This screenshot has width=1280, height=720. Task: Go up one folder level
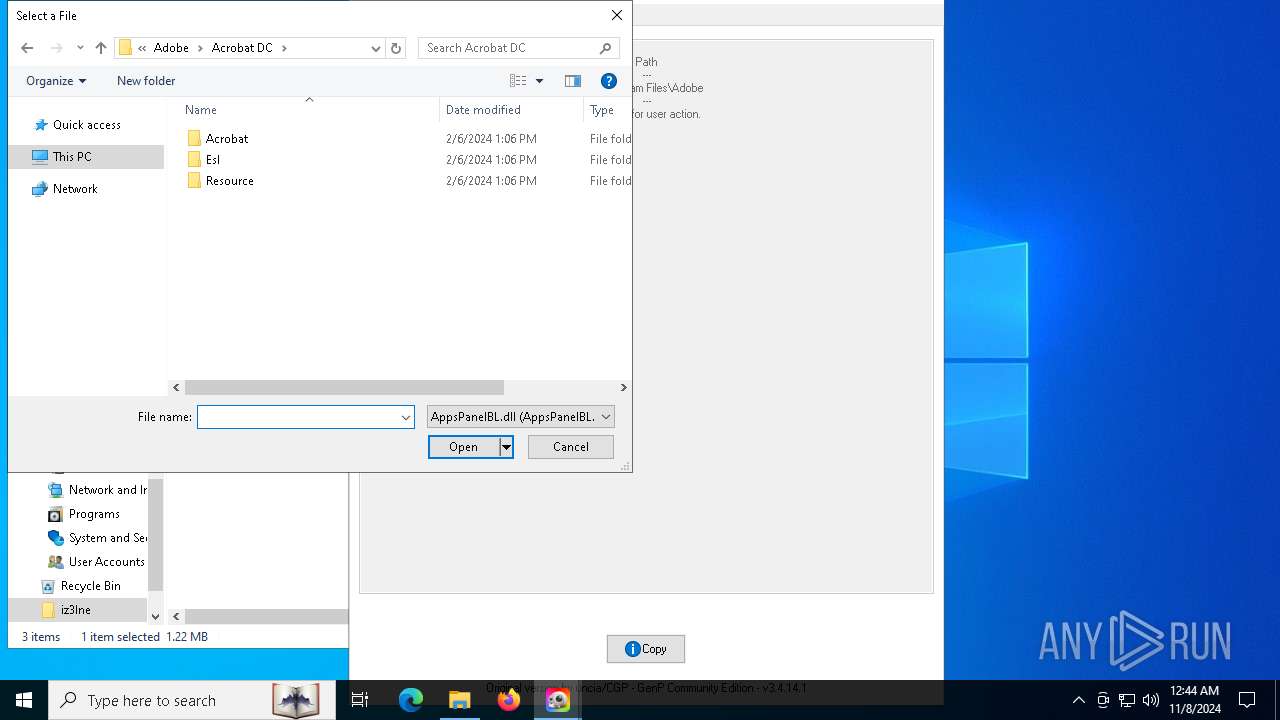pyautogui.click(x=101, y=48)
